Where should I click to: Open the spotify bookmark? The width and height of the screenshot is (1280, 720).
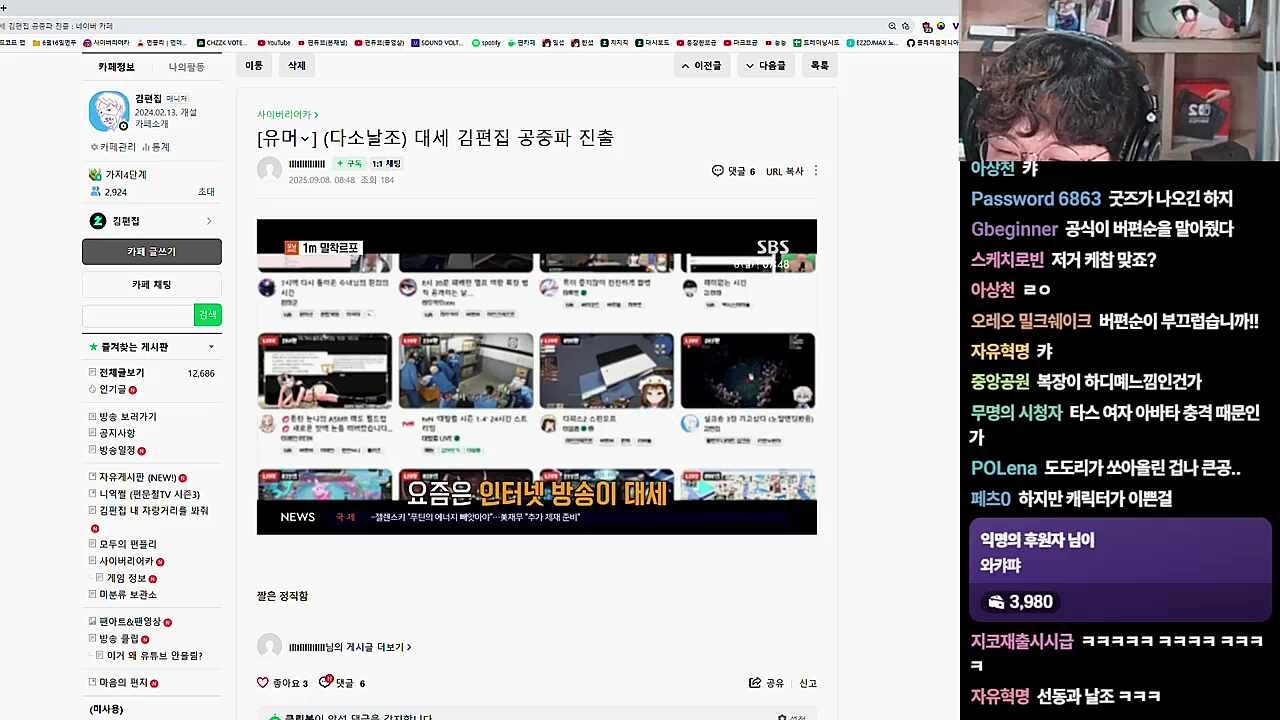point(486,43)
